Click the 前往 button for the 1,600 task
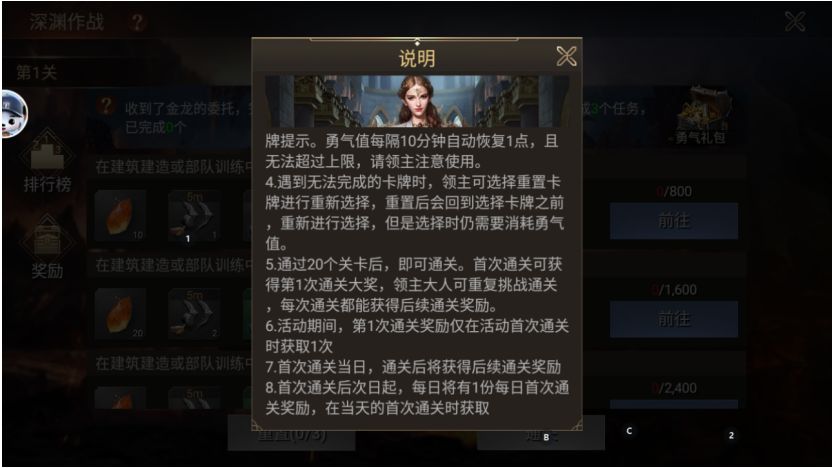 (674, 319)
